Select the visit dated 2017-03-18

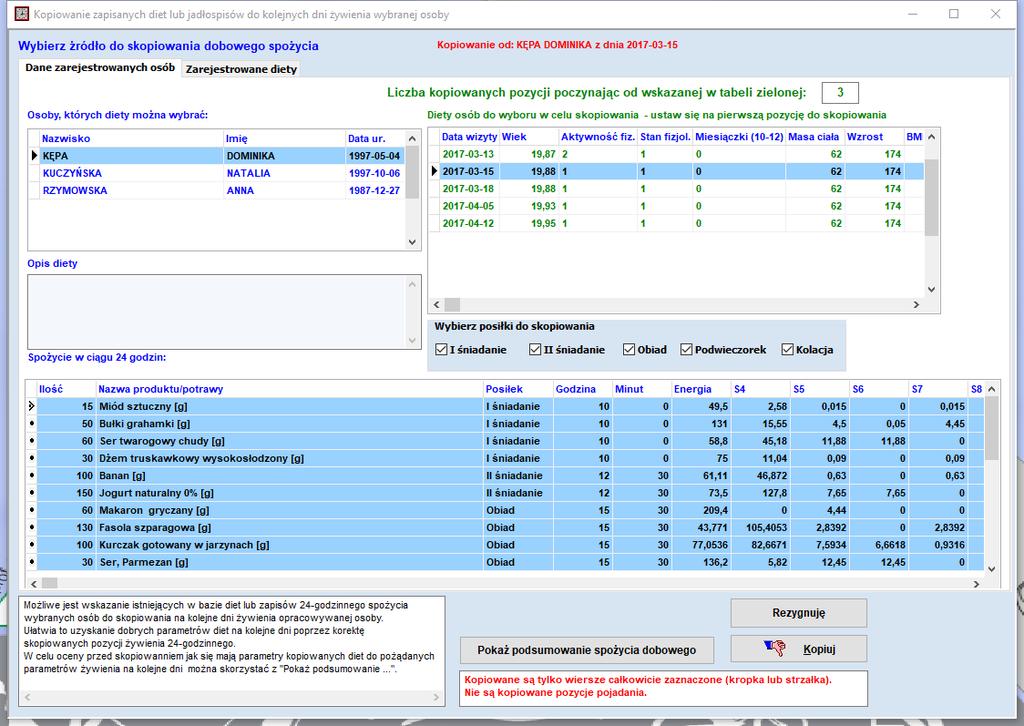(x=677, y=189)
